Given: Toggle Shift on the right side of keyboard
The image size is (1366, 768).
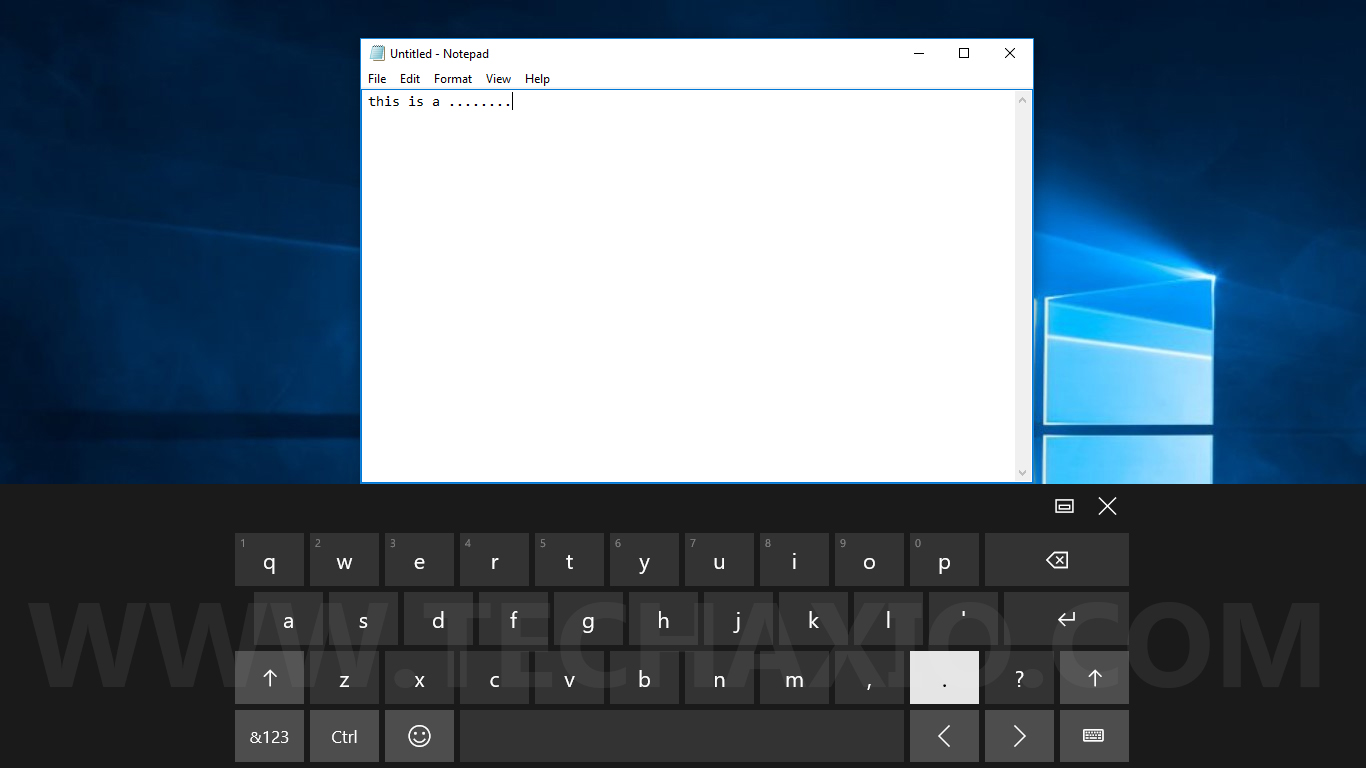Looking at the screenshot, I should (x=1094, y=678).
